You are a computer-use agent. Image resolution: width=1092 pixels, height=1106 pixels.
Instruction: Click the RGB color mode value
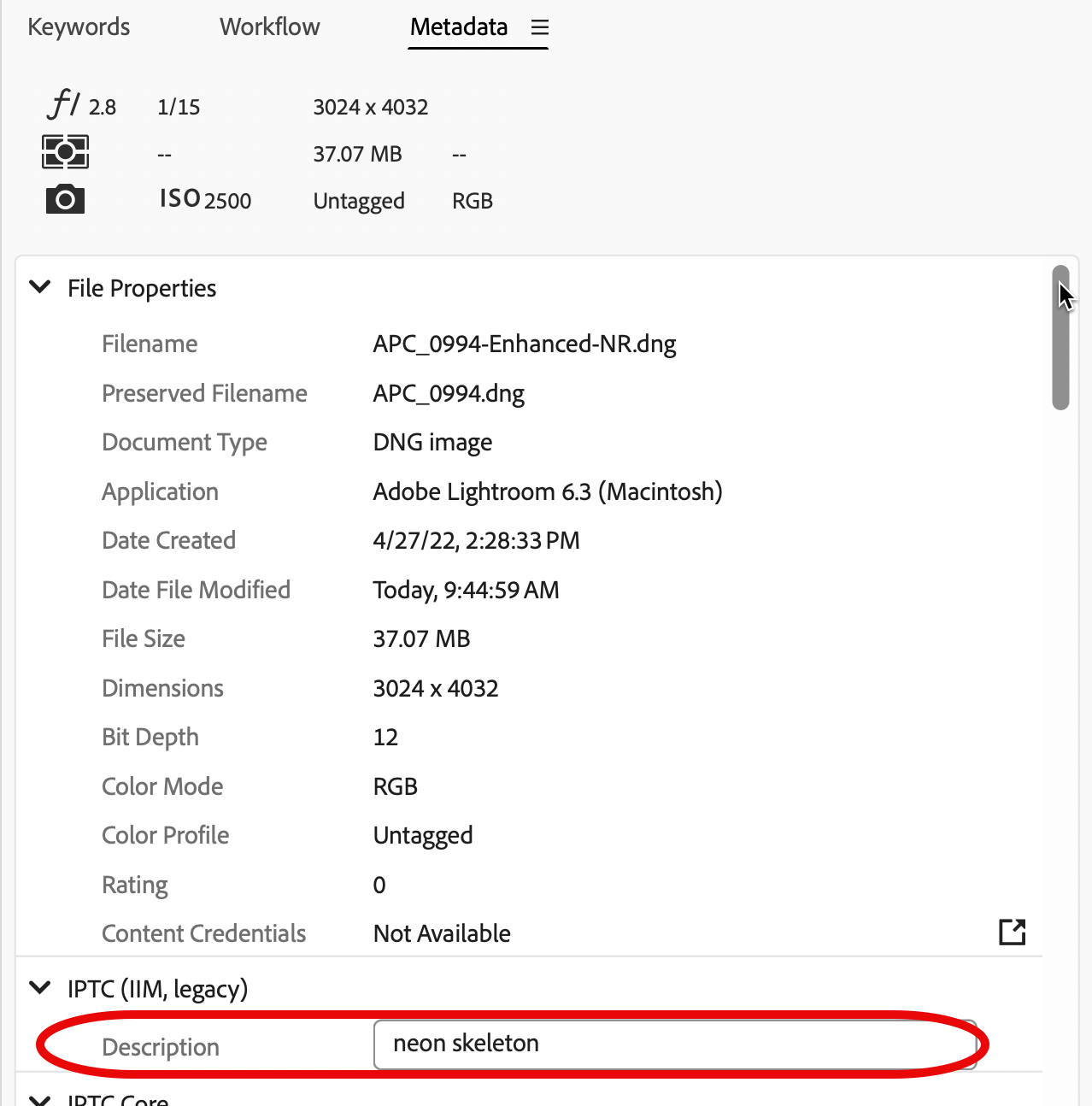tap(395, 785)
